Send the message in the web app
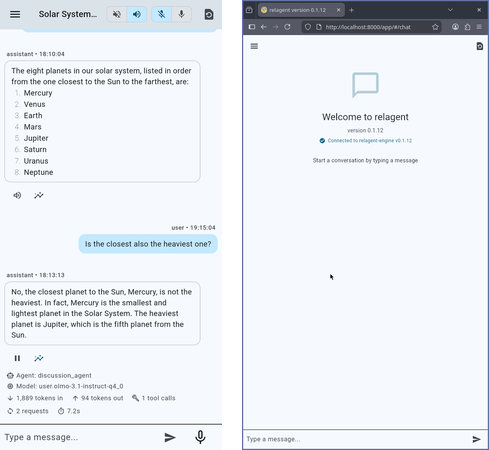This screenshot has width=489, height=450. click(477, 439)
